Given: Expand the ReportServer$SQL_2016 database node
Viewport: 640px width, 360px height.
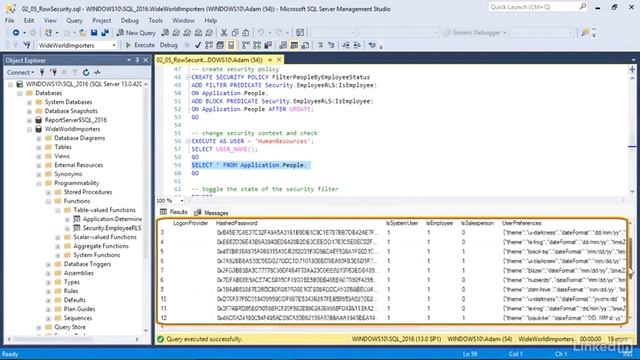Looking at the screenshot, I should (29, 120).
